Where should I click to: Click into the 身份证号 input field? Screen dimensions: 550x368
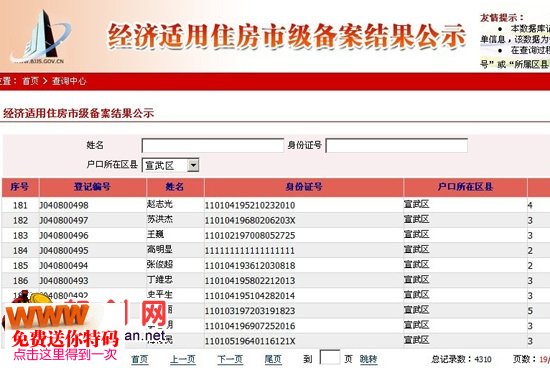pyautogui.click(x=397, y=145)
